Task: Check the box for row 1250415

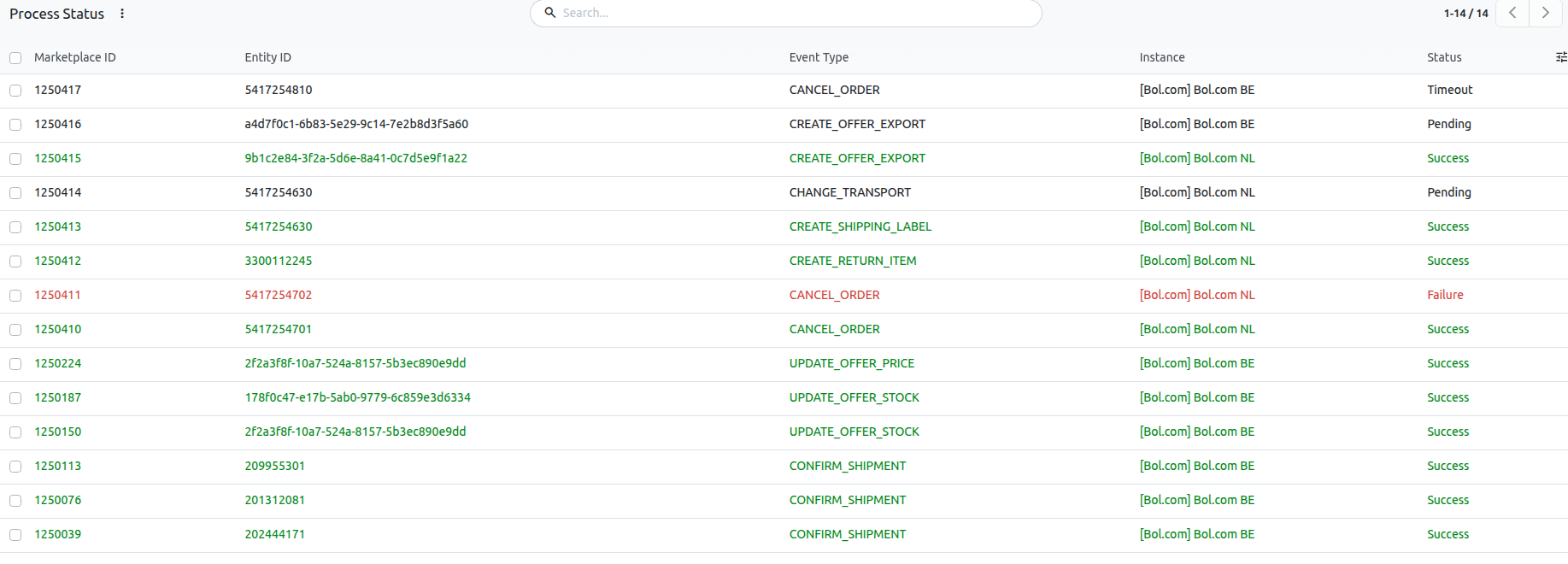Action: point(15,159)
